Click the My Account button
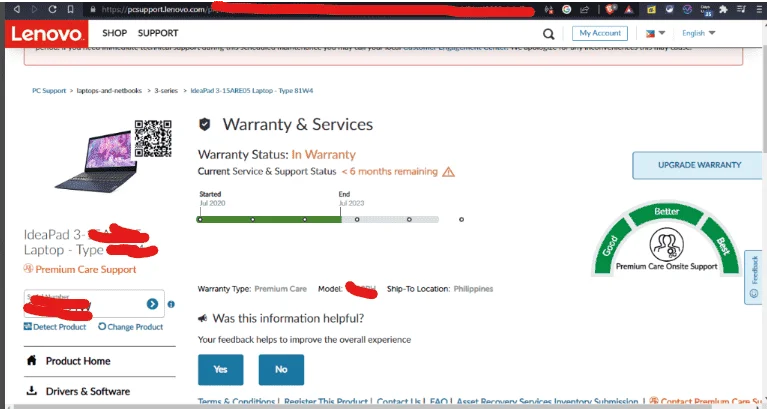This screenshot has width=767, height=409. coord(600,33)
